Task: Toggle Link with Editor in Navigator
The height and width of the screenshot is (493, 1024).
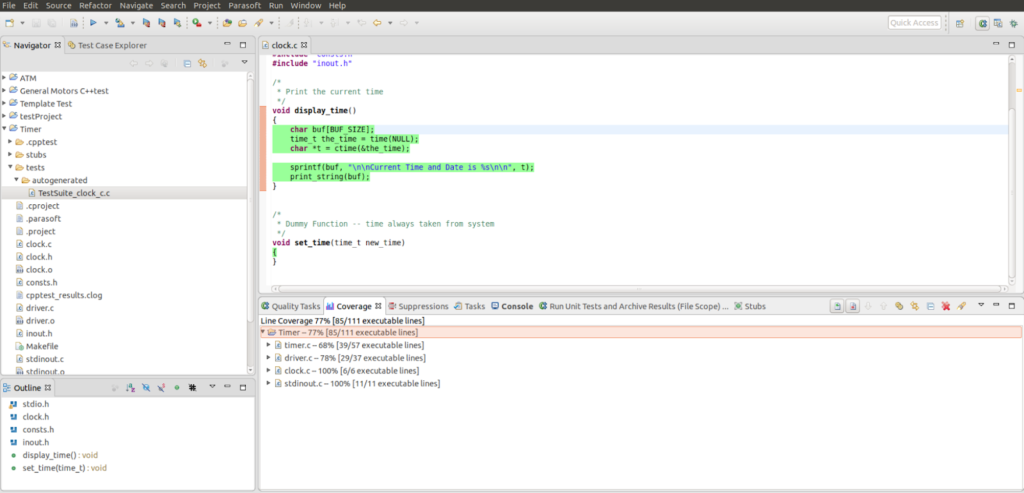Action: (x=202, y=63)
